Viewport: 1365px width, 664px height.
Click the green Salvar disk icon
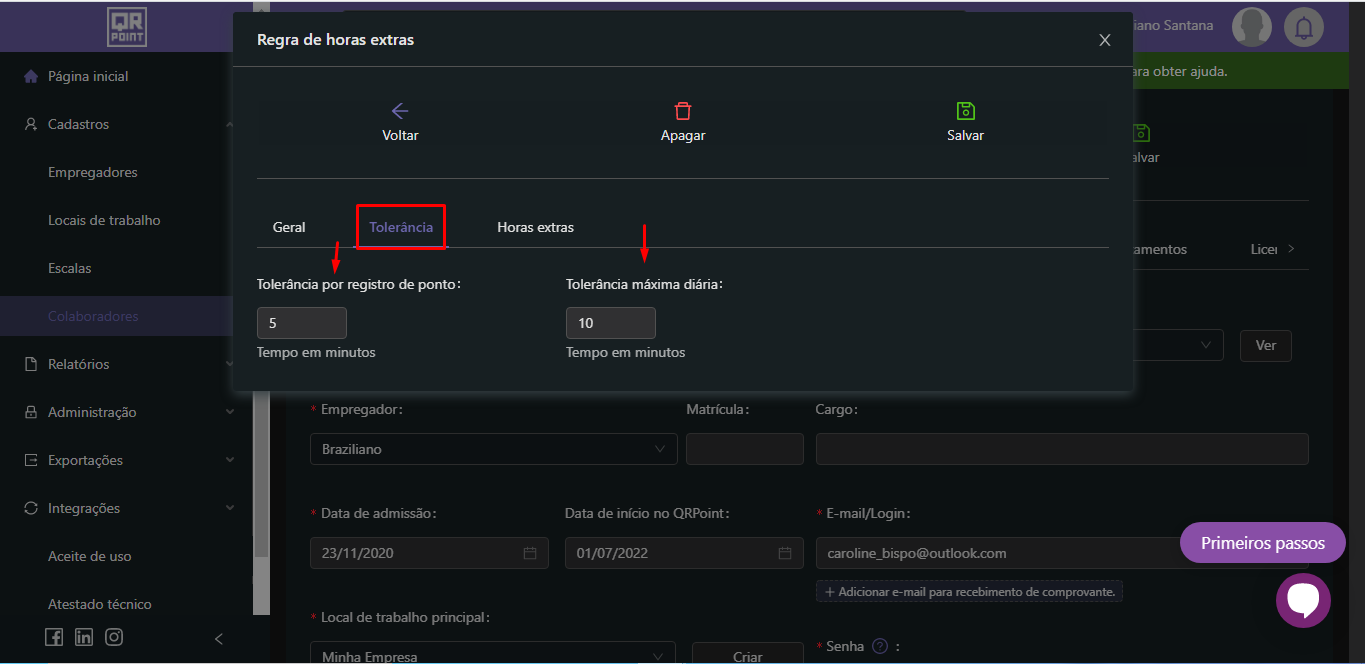tap(965, 111)
